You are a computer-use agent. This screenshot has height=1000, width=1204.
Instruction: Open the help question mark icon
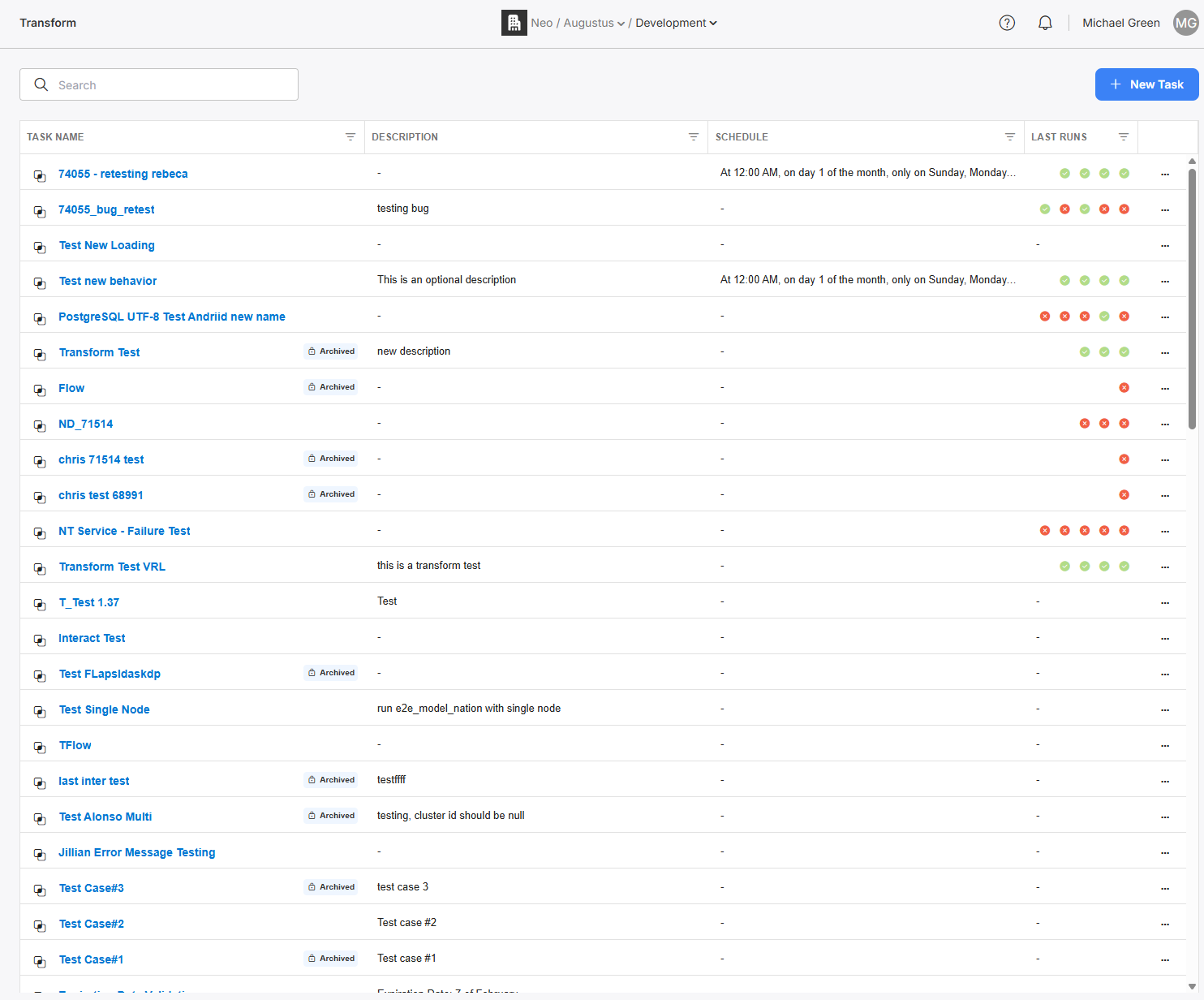click(1007, 23)
